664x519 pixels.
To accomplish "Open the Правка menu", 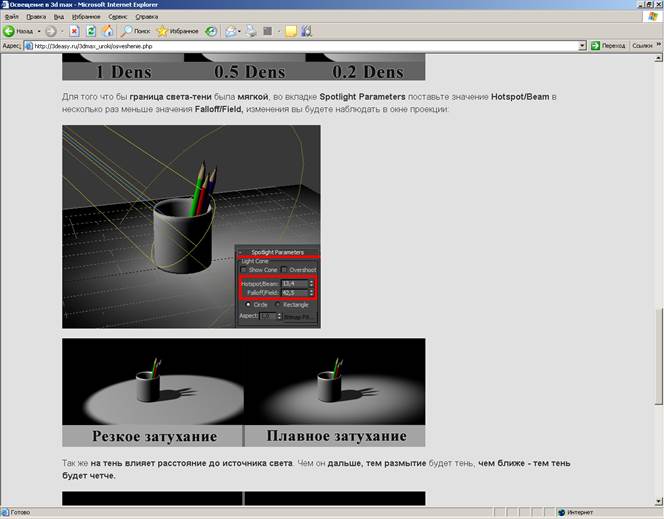I will coord(36,17).
